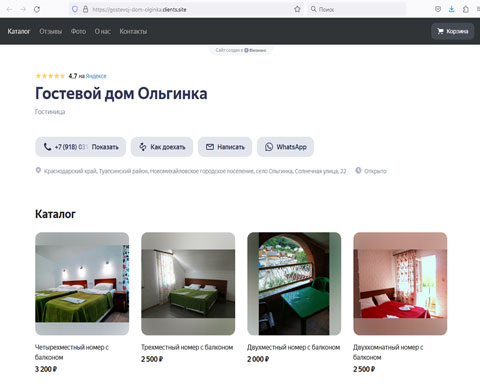
Task: Click the route icon in Как доехать
Action: pos(143,147)
